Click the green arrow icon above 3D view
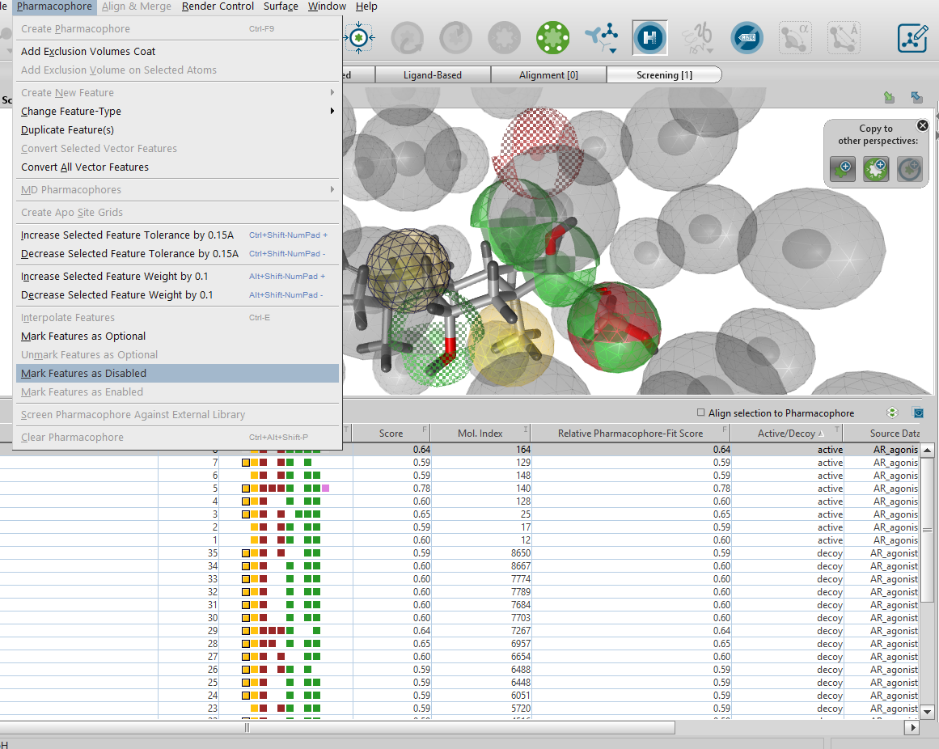Screen dimensions: 939x749 point(889,97)
